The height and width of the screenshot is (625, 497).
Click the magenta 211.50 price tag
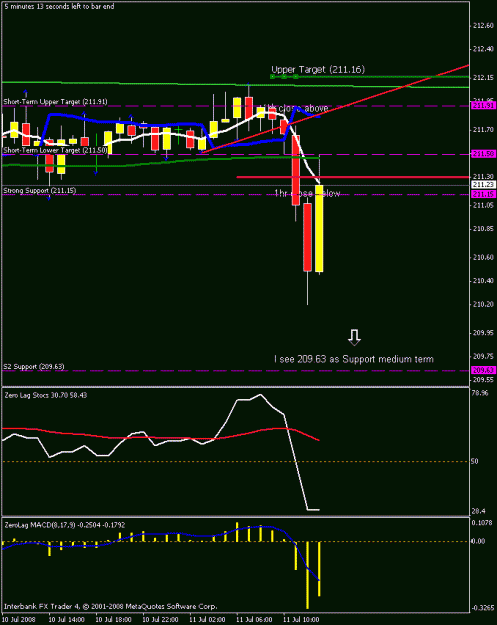[483, 153]
